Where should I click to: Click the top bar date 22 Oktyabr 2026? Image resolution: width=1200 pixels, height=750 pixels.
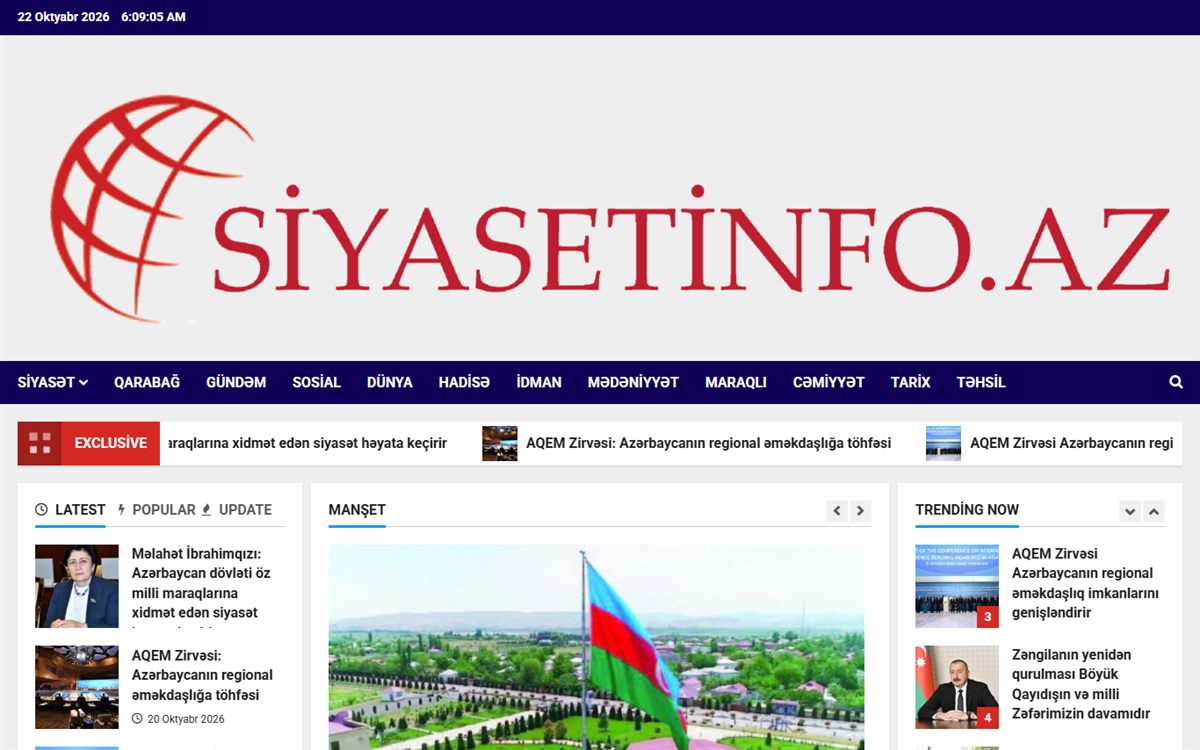[64, 17]
